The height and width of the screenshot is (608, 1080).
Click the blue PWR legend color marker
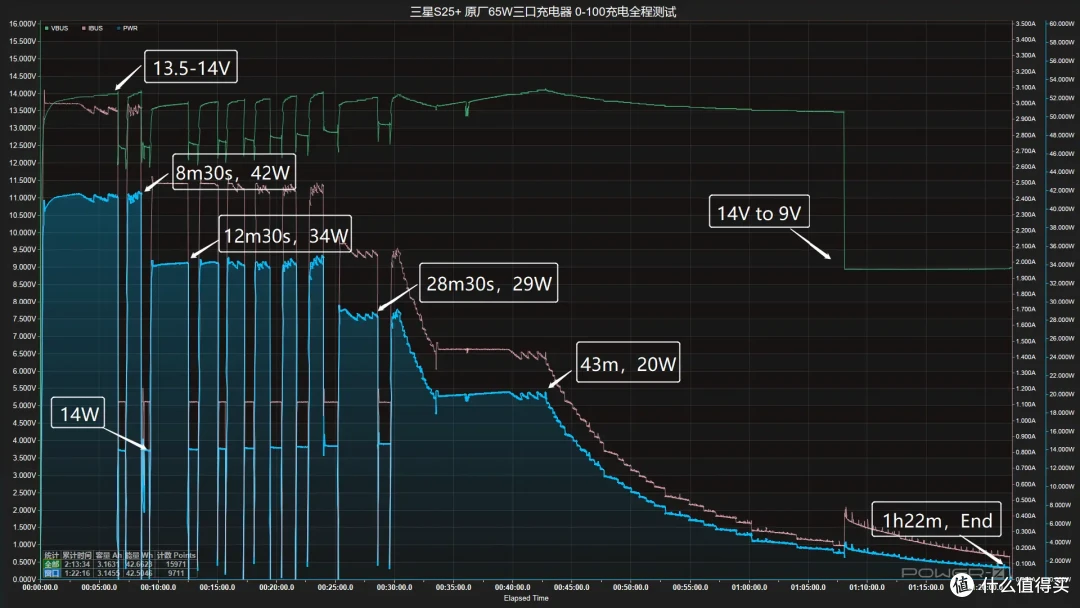pyautogui.click(x=118, y=28)
